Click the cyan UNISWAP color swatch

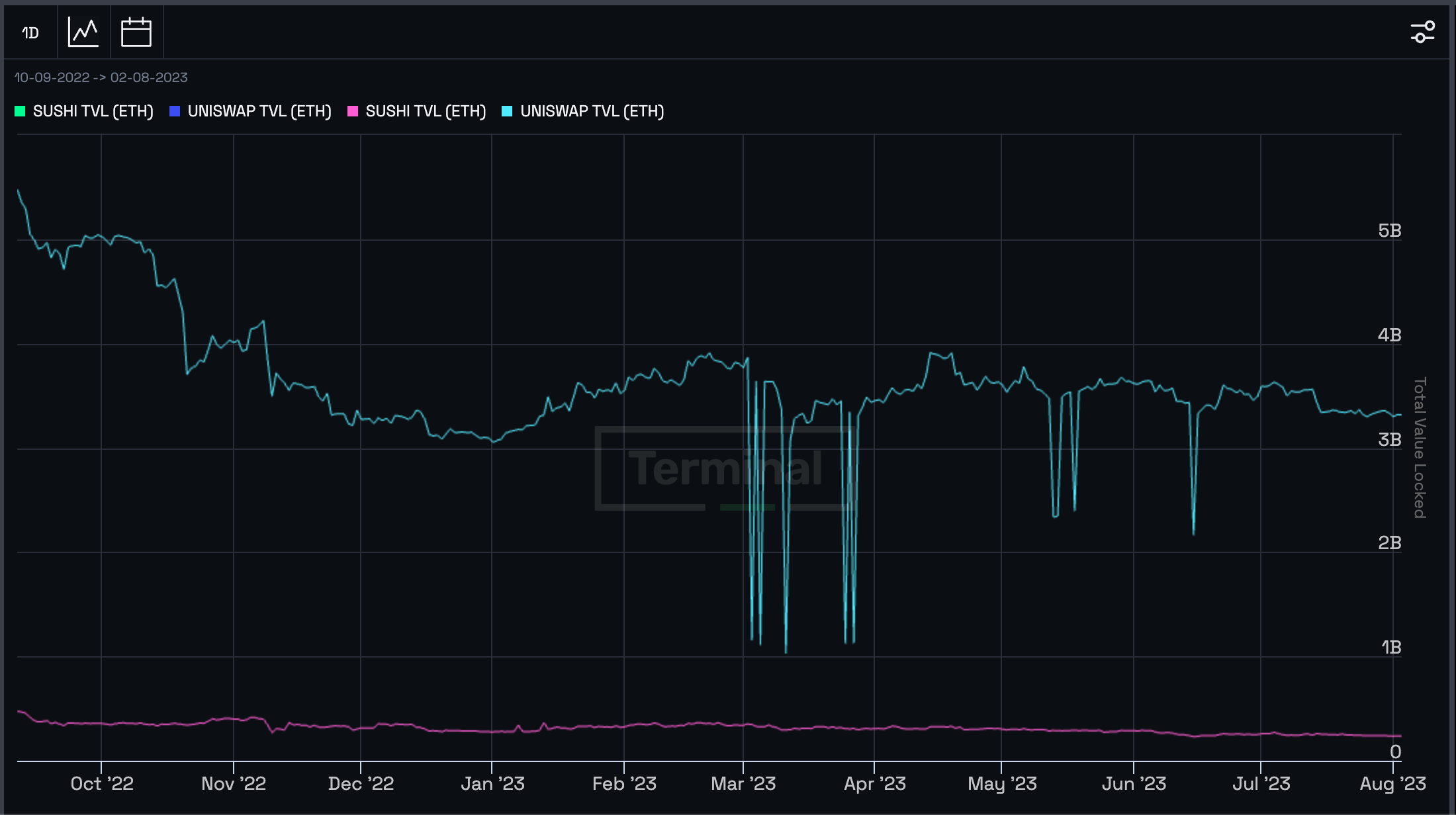point(507,111)
